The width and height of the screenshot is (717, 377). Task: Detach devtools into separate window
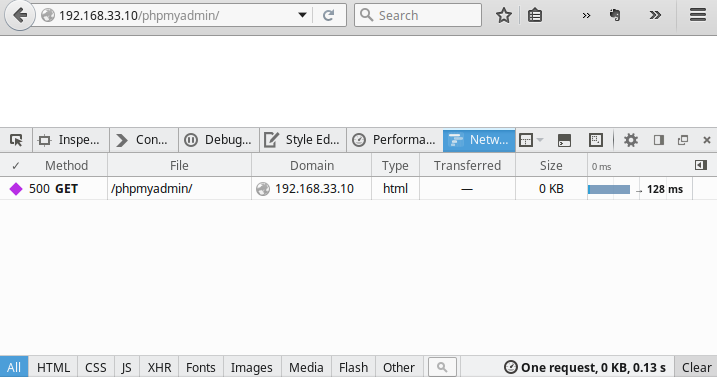pos(683,140)
